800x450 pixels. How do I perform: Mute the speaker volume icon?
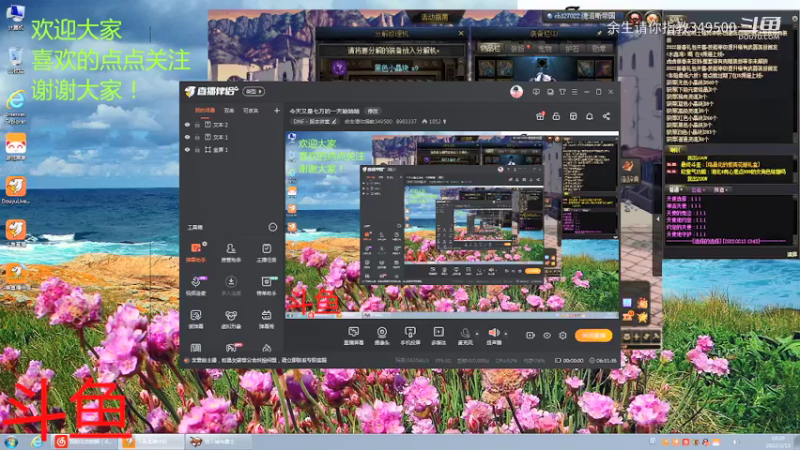493,335
